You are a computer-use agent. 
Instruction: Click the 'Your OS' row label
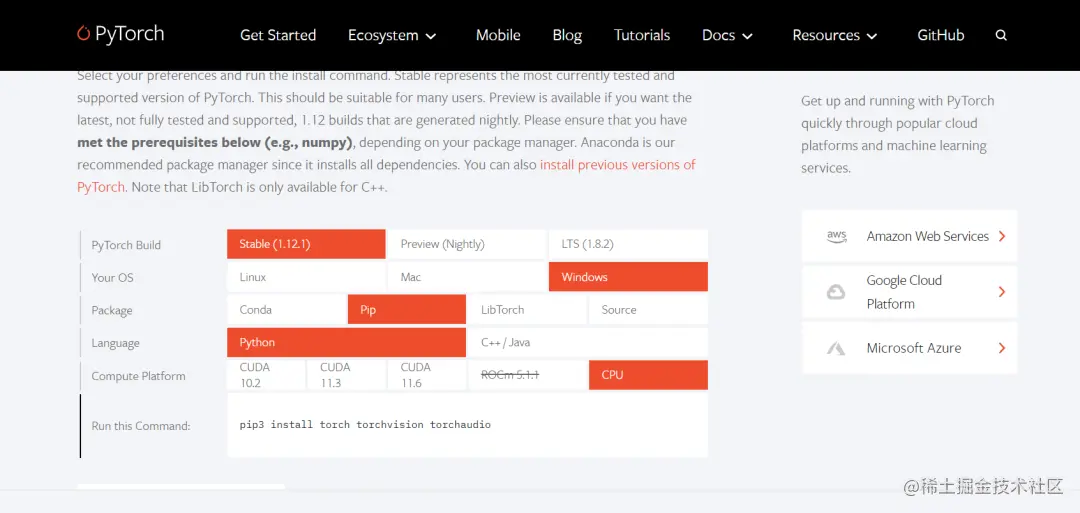point(112,278)
